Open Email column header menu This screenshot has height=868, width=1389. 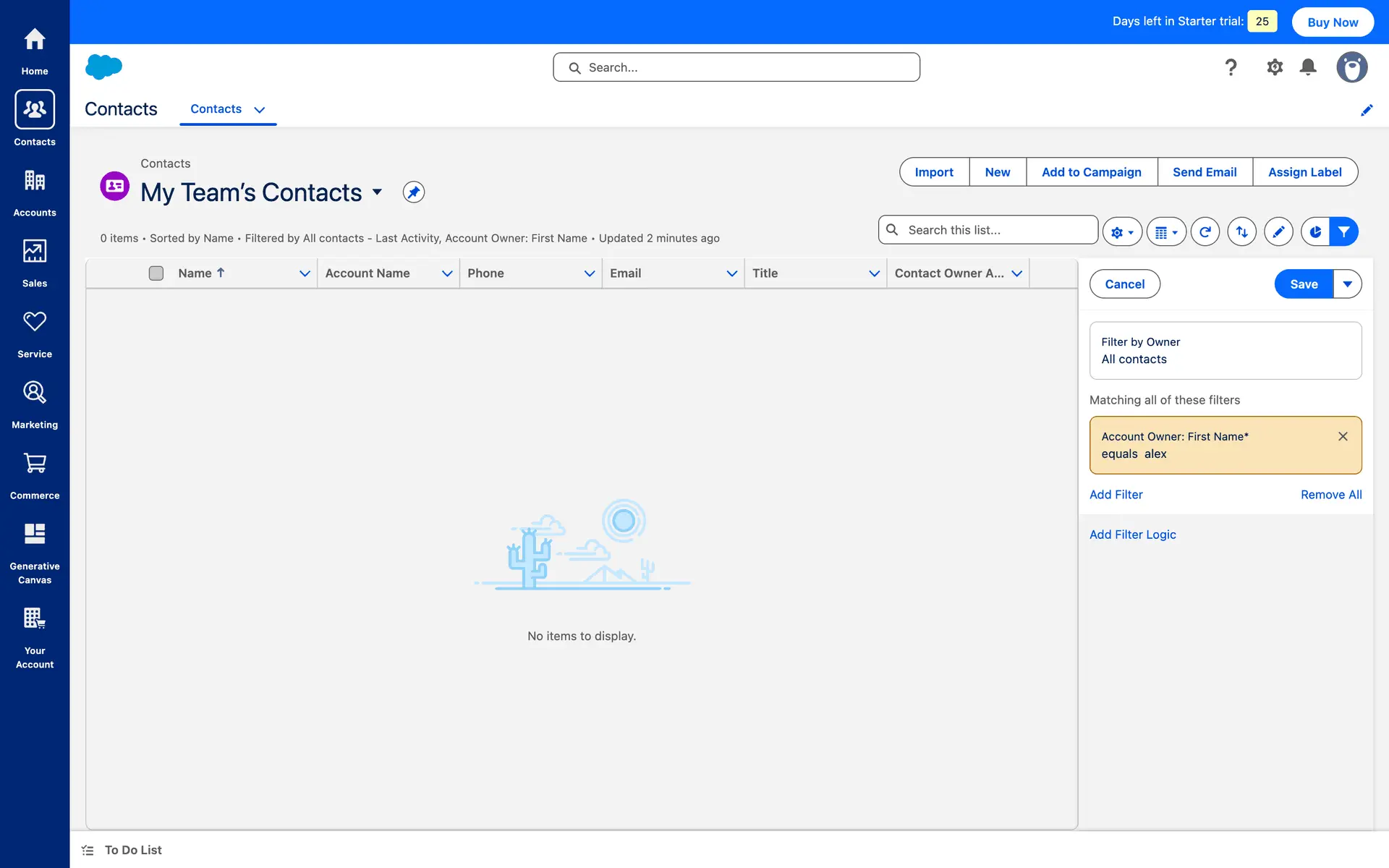point(731,273)
